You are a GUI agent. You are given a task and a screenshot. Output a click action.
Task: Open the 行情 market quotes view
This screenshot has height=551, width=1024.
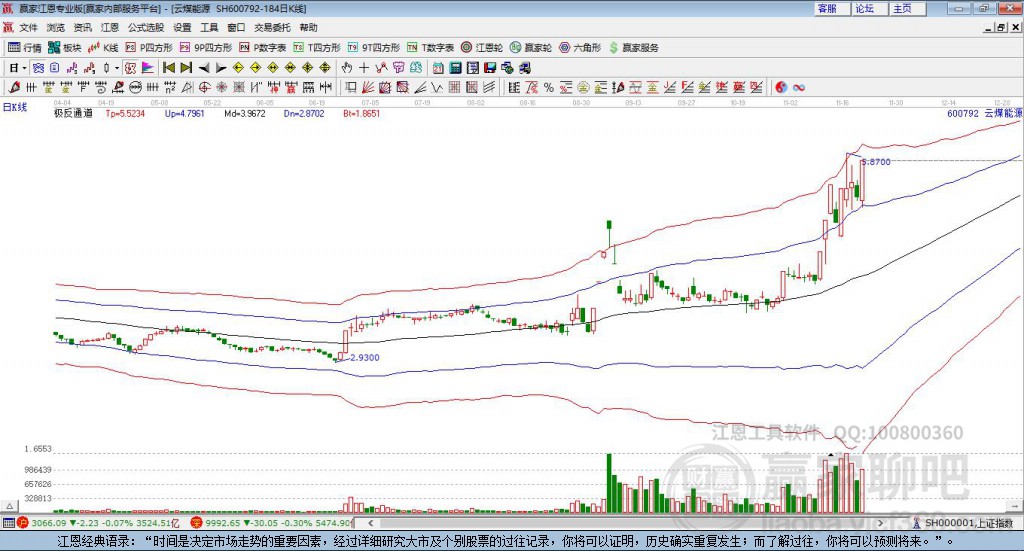pyautogui.click(x=25, y=48)
